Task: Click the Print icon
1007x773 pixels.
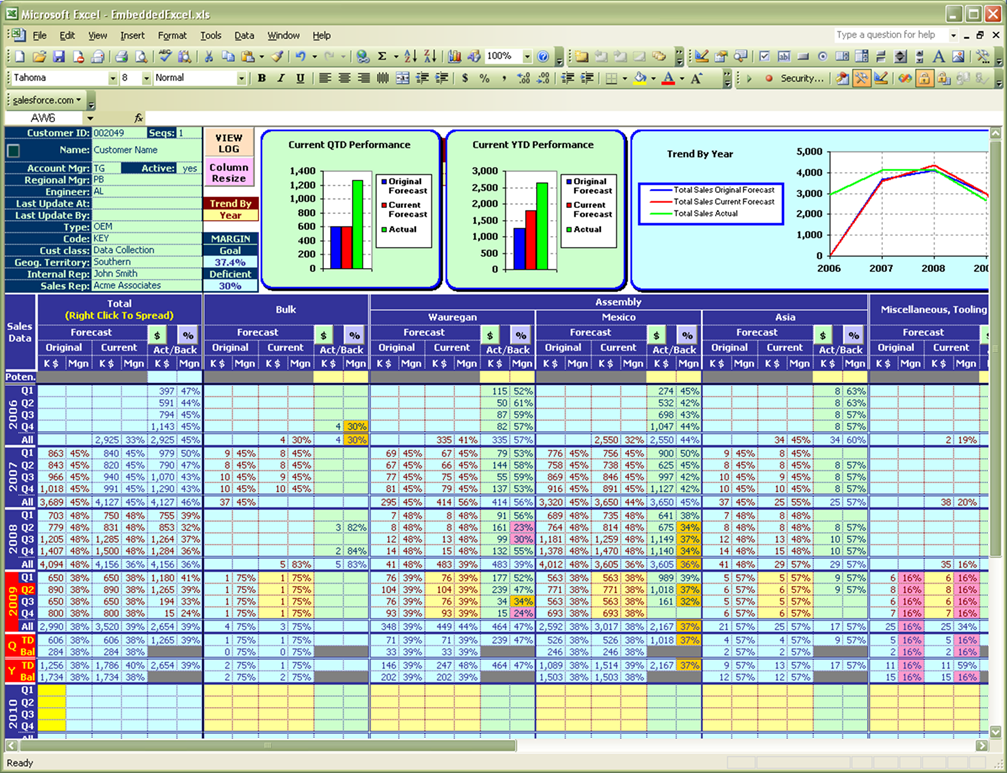Action: click(121, 56)
